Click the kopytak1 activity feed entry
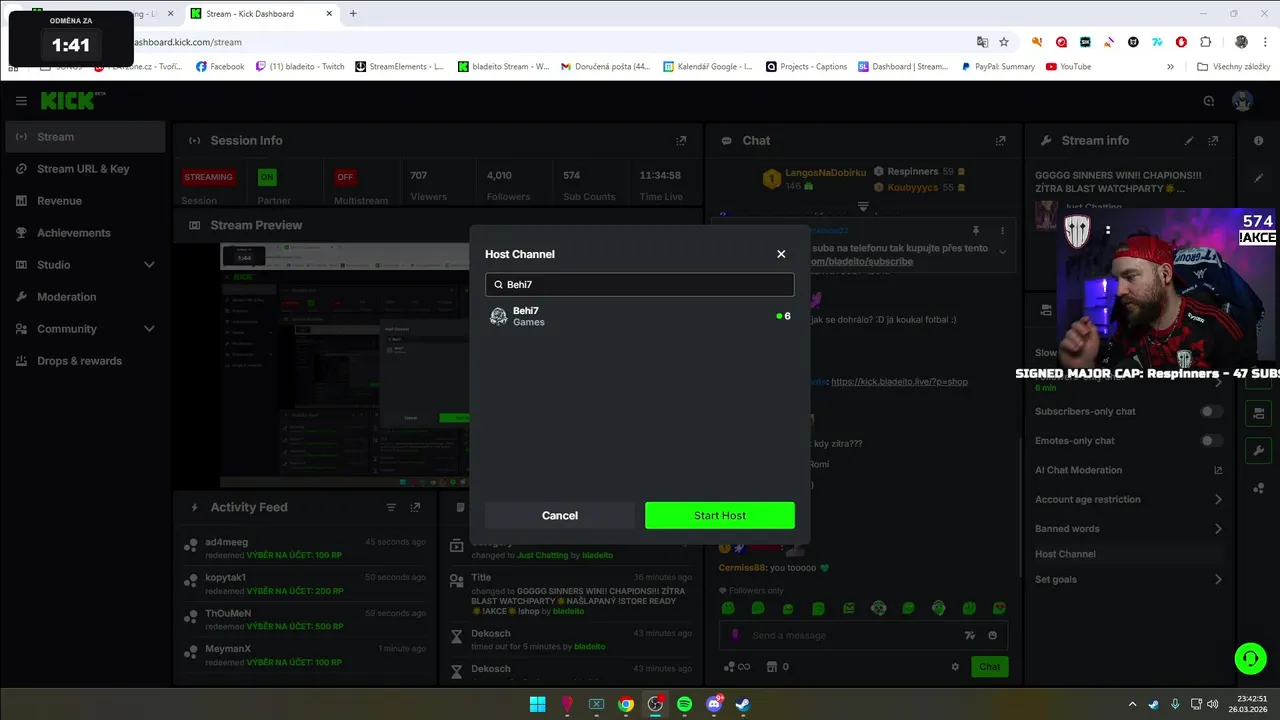Viewport: 1280px width, 720px height. point(305,583)
